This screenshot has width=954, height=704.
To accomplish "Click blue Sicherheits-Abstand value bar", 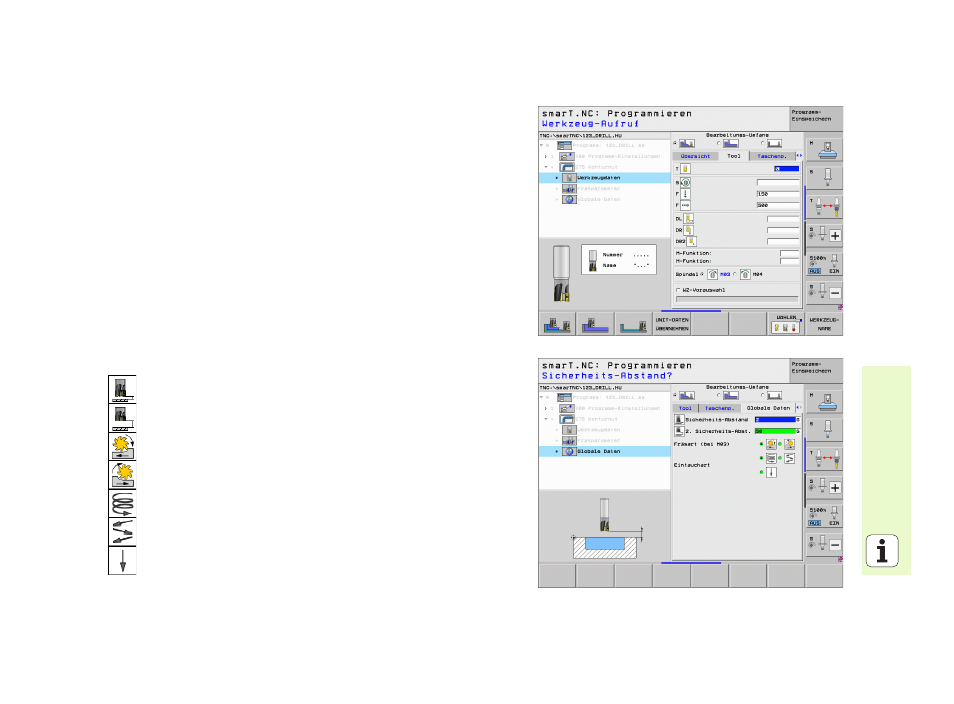I will 776,420.
